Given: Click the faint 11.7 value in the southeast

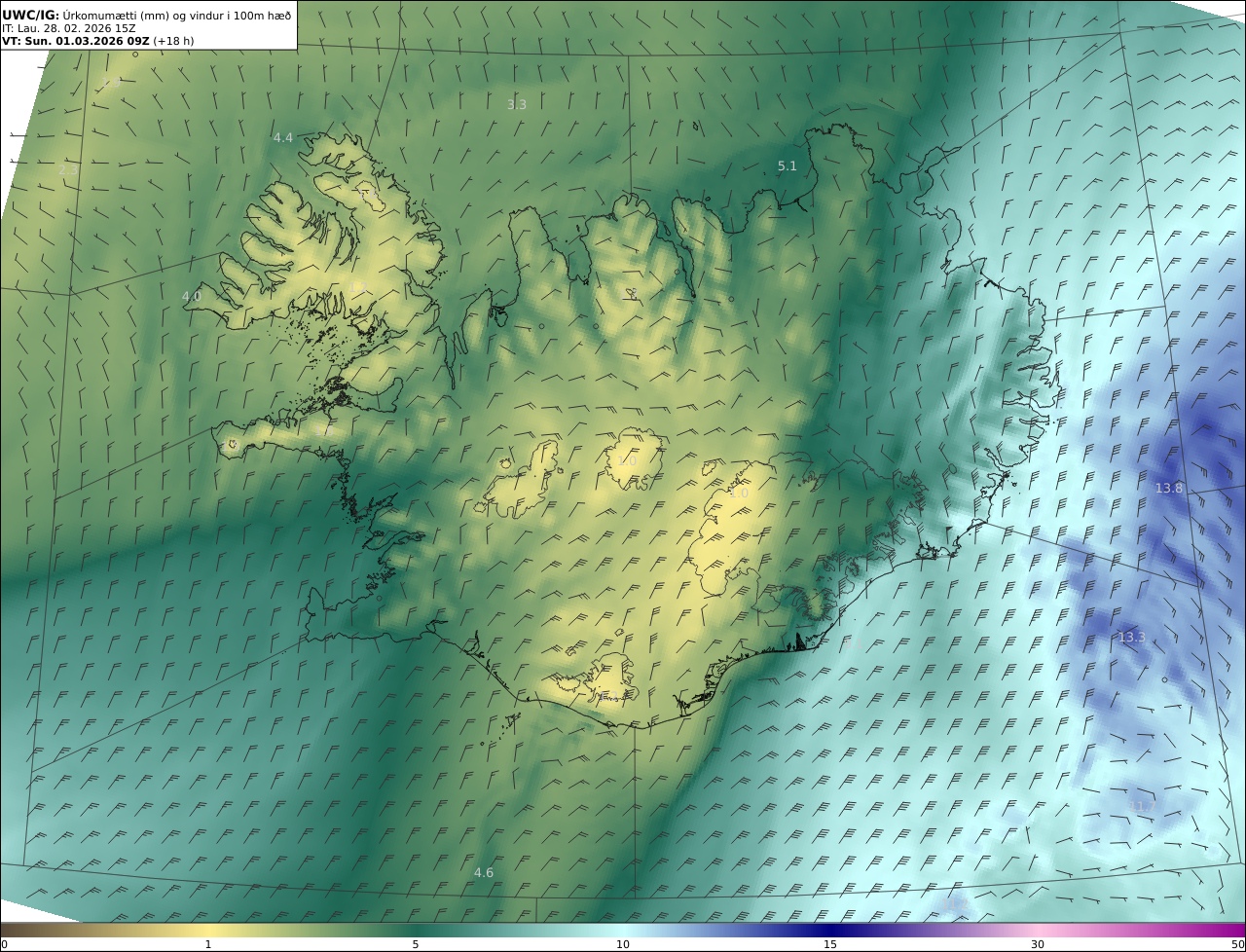Looking at the screenshot, I should tap(1141, 807).
